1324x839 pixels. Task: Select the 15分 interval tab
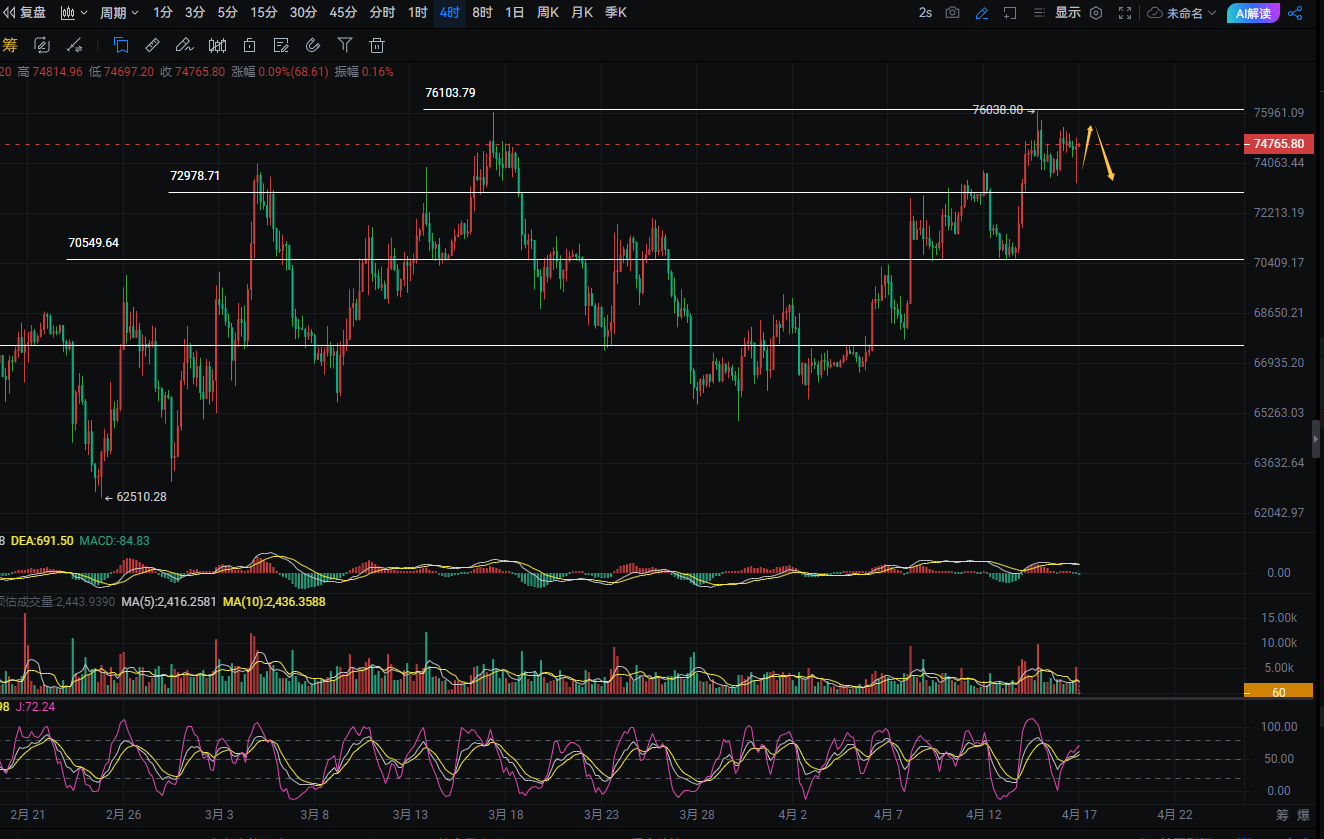264,13
